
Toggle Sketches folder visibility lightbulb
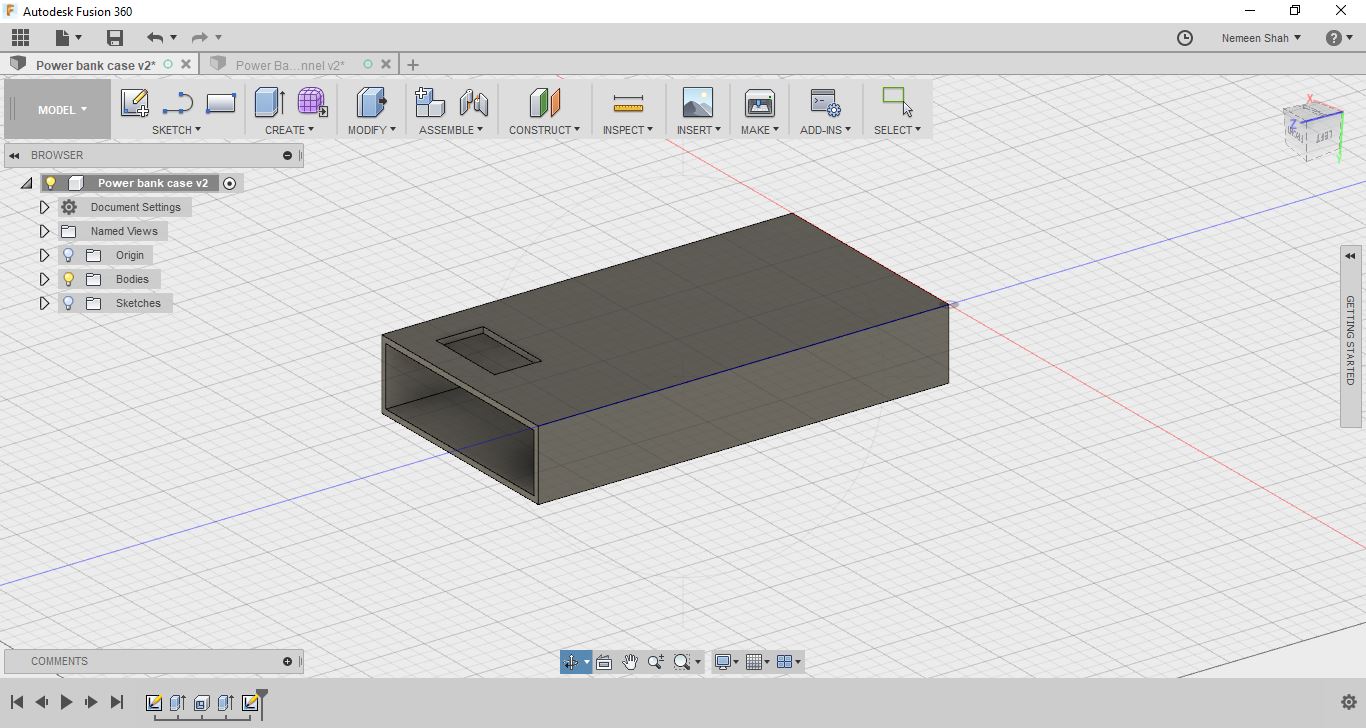(68, 303)
